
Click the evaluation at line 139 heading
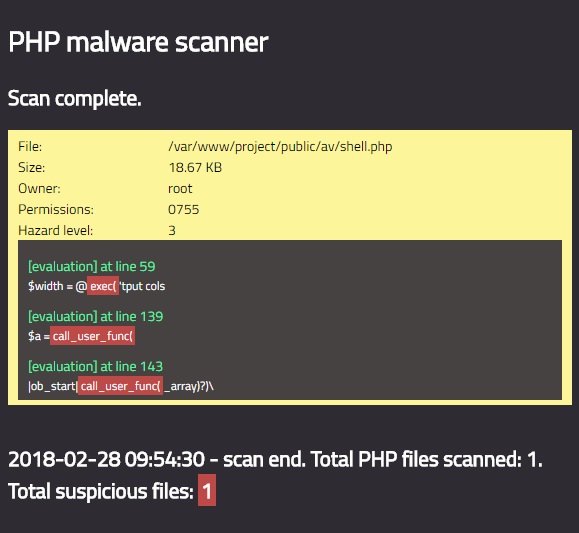(95, 317)
